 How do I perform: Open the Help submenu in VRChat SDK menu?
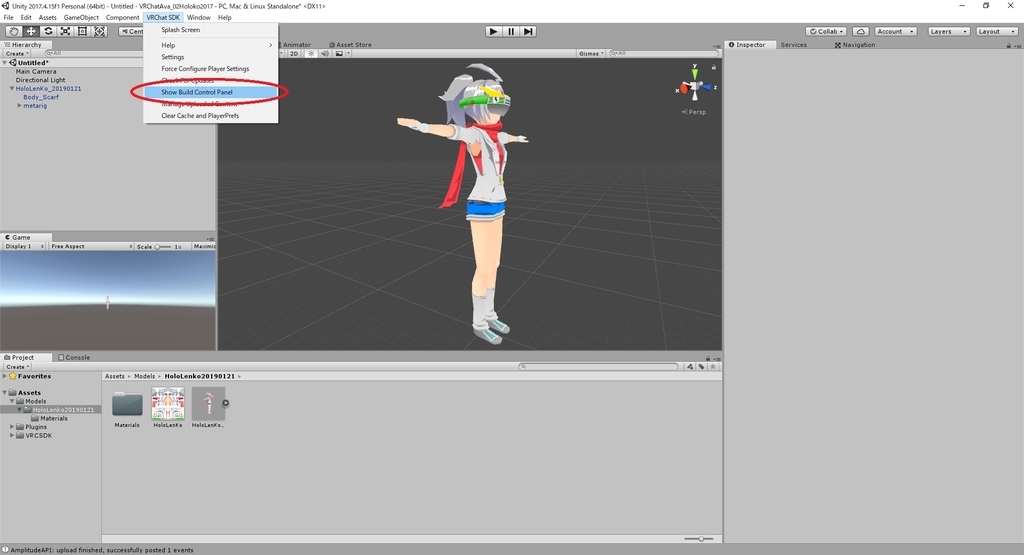[x=210, y=45]
